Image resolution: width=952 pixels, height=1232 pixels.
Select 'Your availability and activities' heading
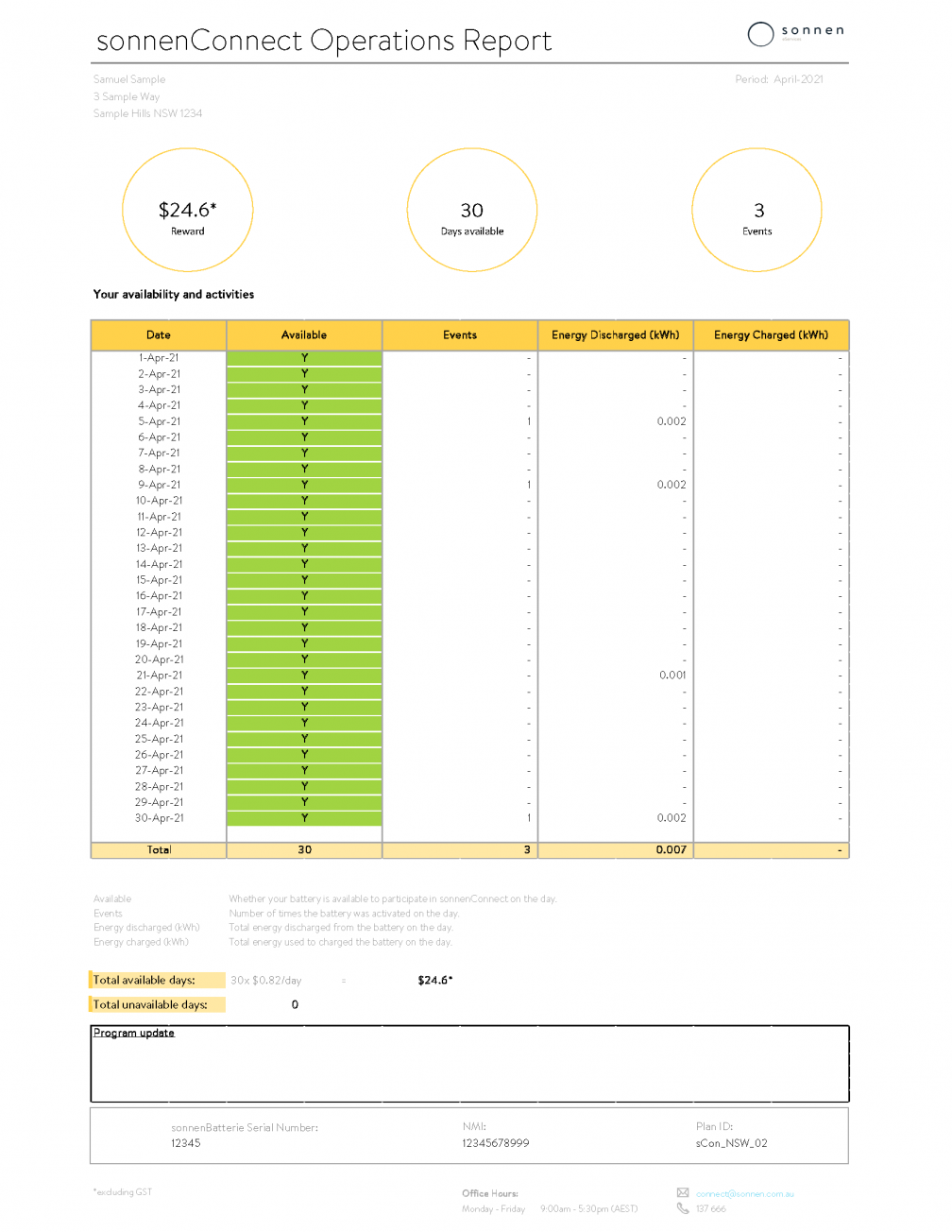[x=174, y=295]
